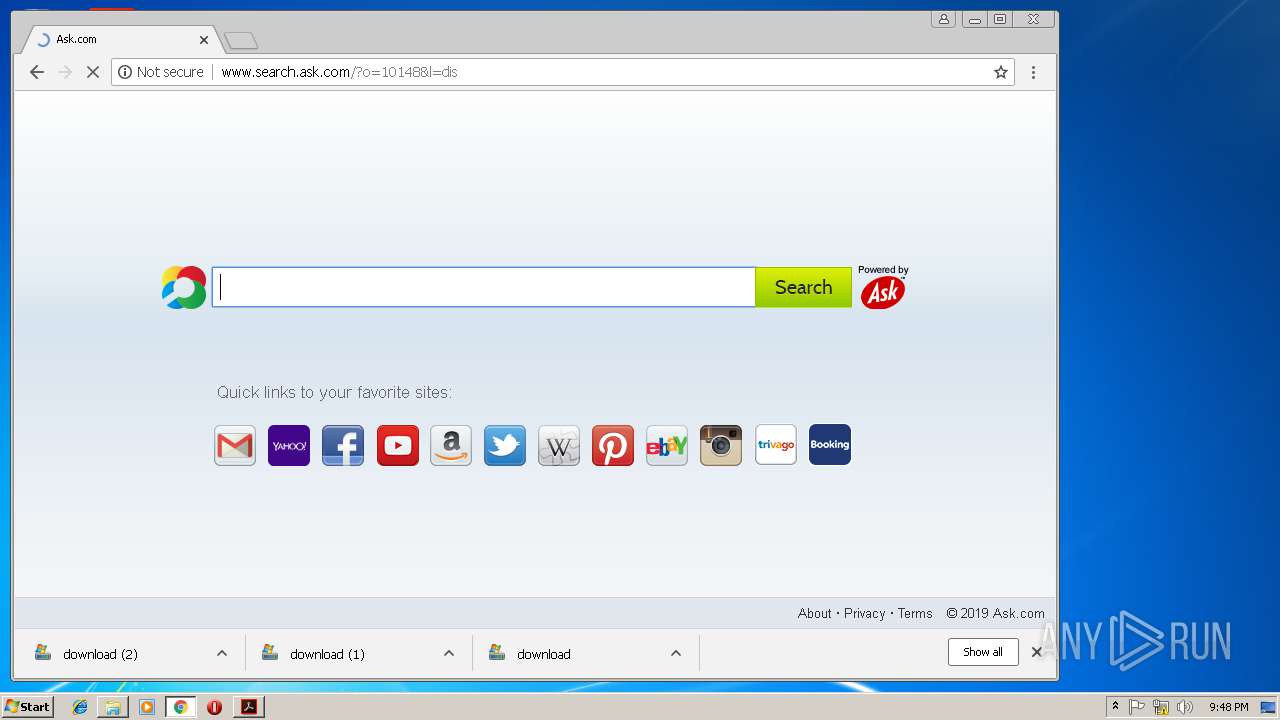Open the Opera icon in the taskbar
Screen dimensions: 1280x720
pyautogui.click(x=214, y=707)
